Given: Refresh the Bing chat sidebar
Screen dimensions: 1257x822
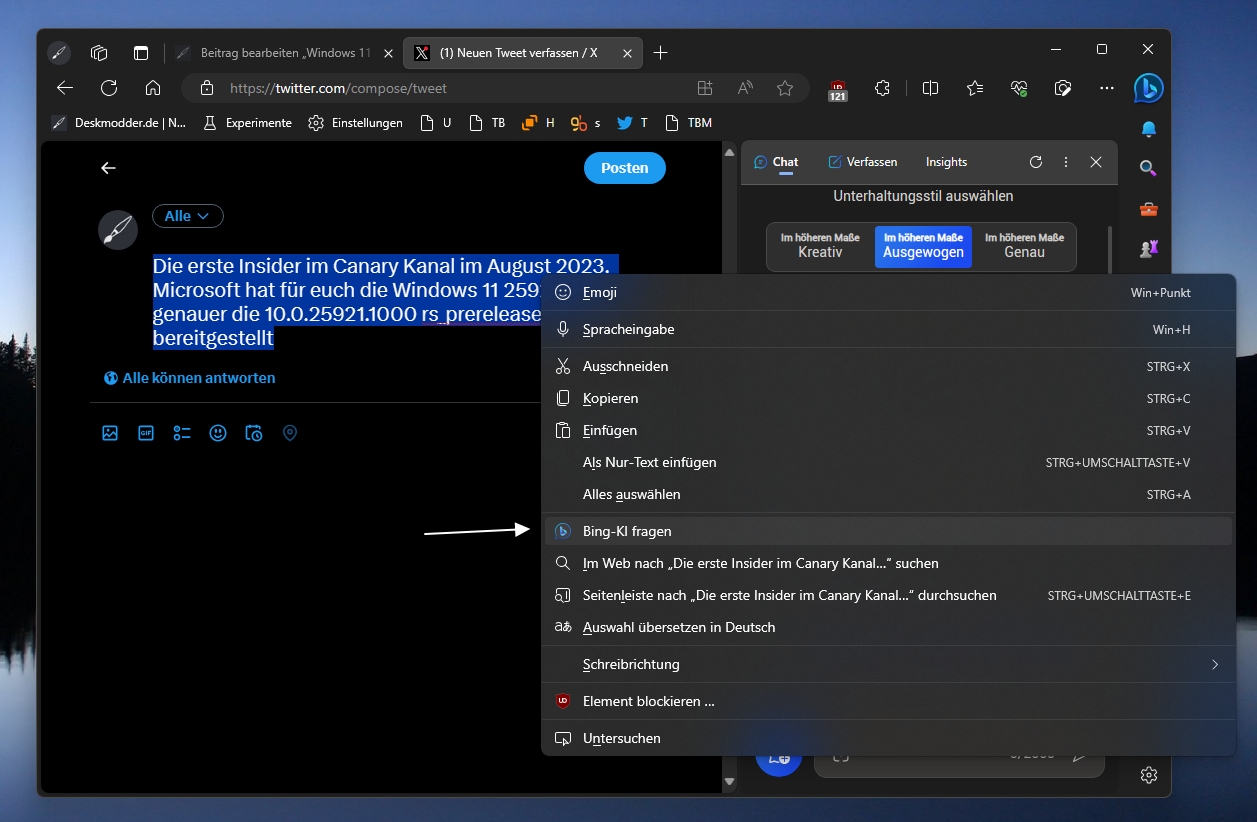Looking at the screenshot, I should point(1036,162).
